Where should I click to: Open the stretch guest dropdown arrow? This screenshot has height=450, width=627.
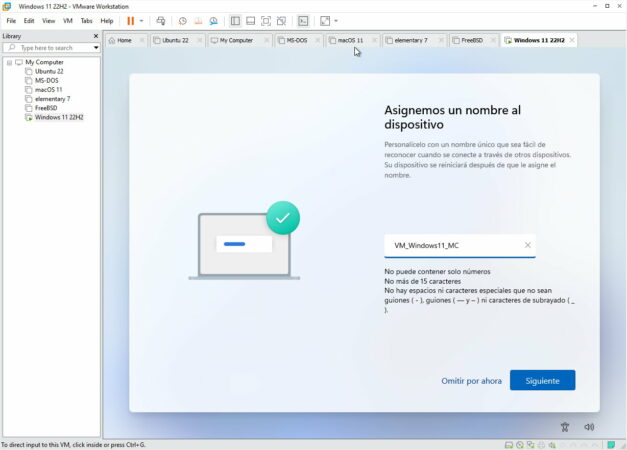pyautogui.click(x=336, y=21)
